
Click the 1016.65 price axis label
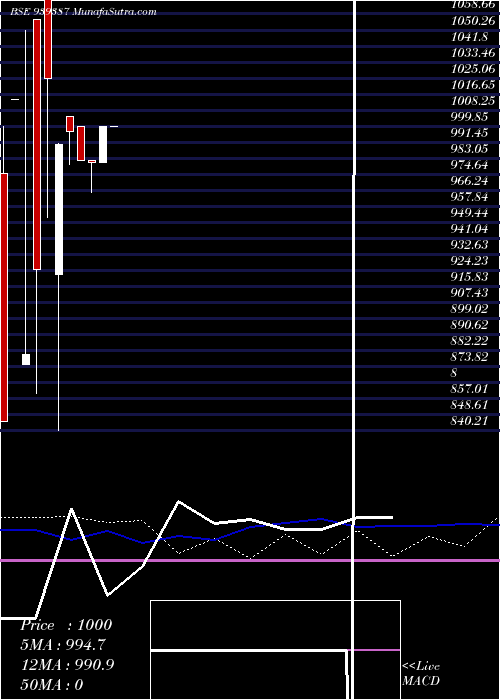click(473, 85)
